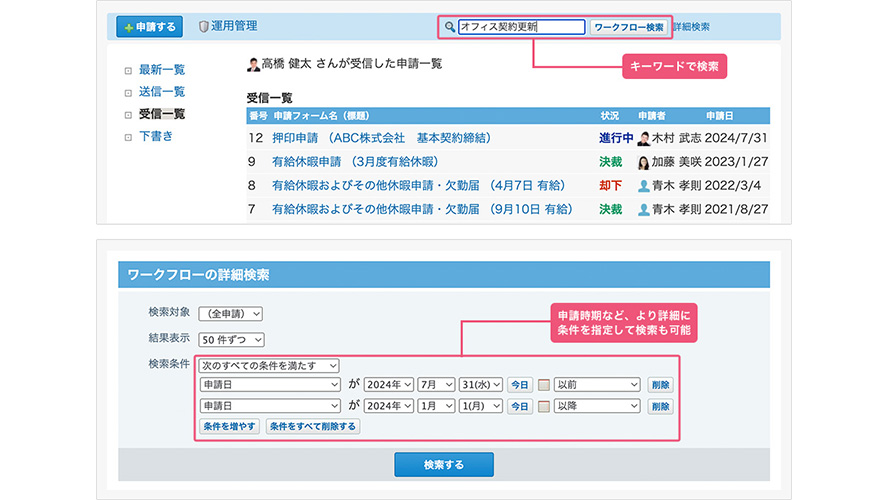Open 有給休暇申請 (3月度有給休暇) request

point(355,161)
